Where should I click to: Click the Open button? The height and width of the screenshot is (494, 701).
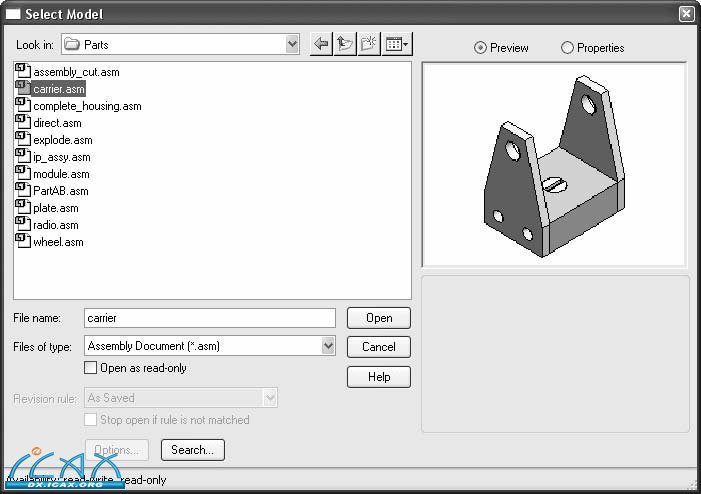pyautogui.click(x=379, y=318)
